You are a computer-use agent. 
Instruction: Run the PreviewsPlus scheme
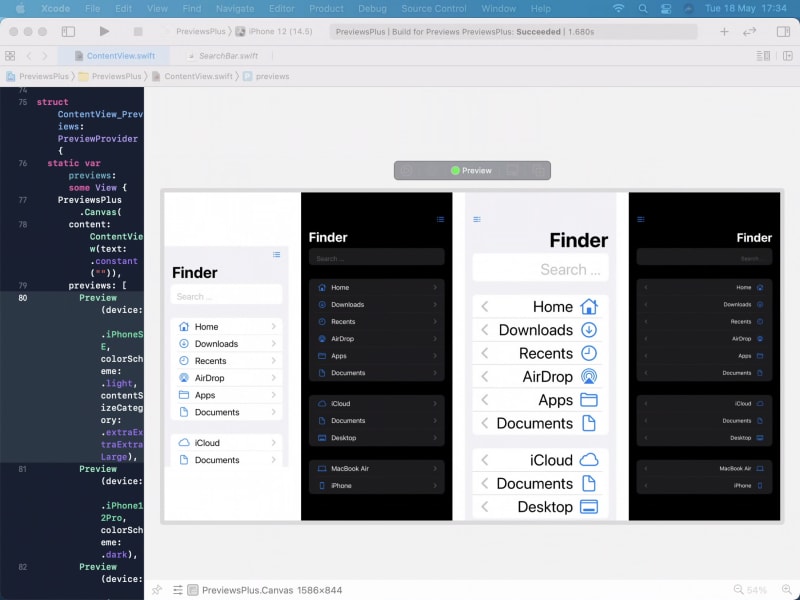[x=104, y=32]
